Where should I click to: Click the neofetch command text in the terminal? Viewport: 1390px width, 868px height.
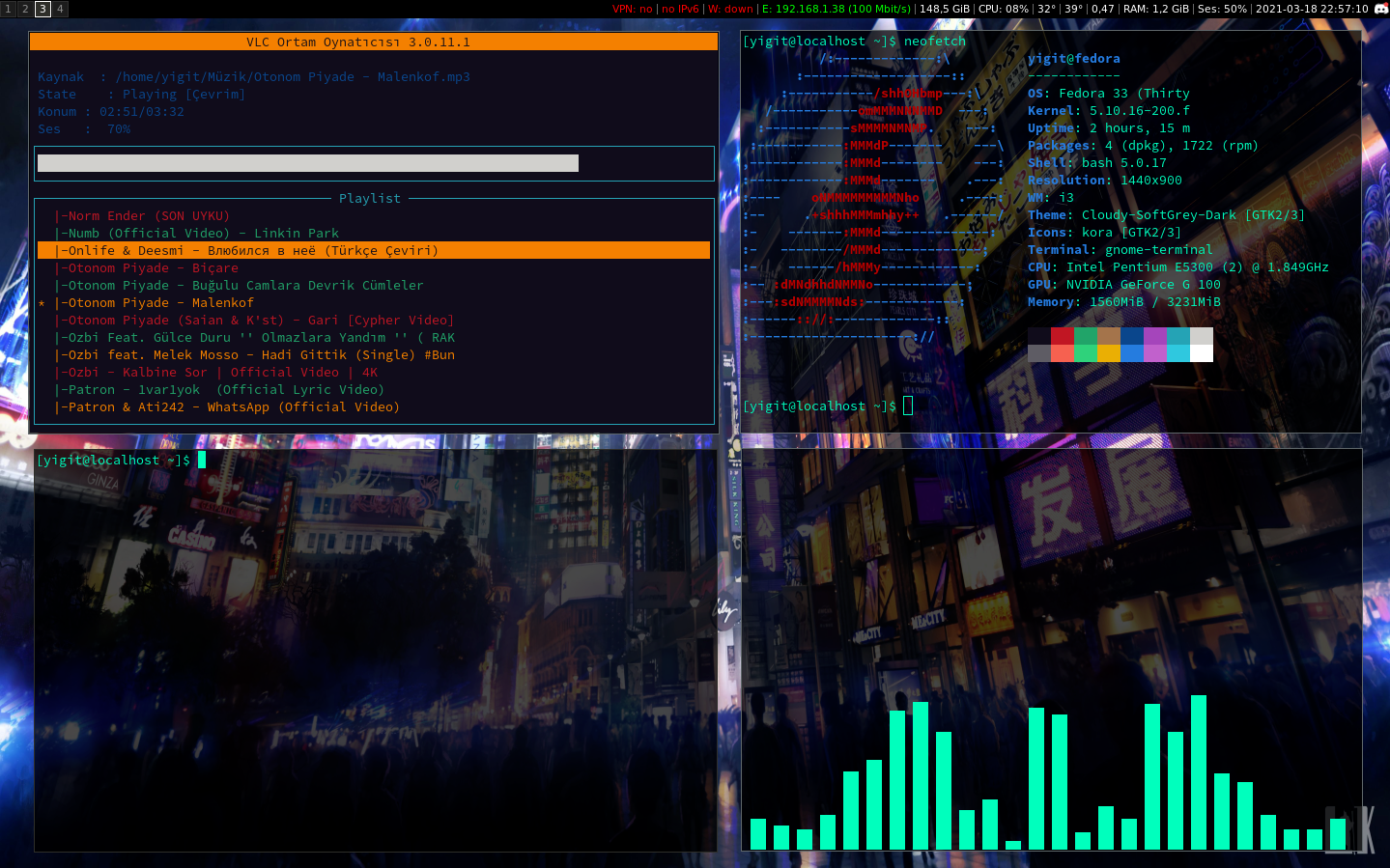point(933,42)
